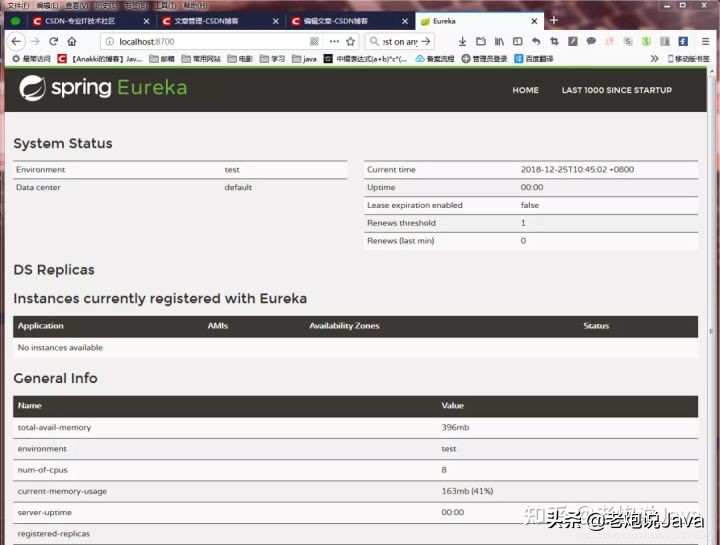Open the 移动版书签 folder
The height and width of the screenshot is (545, 720).
click(688, 59)
